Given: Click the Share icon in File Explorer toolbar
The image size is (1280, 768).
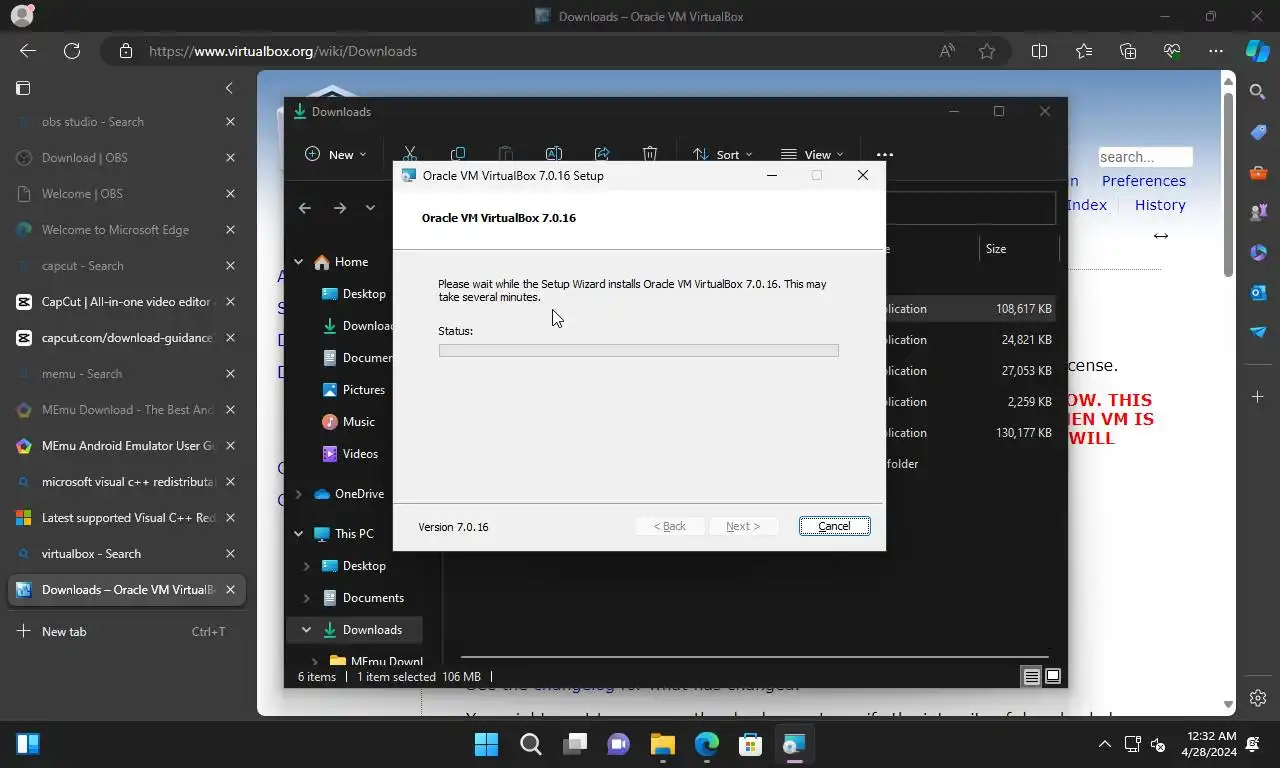Looking at the screenshot, I should [602, 154].
